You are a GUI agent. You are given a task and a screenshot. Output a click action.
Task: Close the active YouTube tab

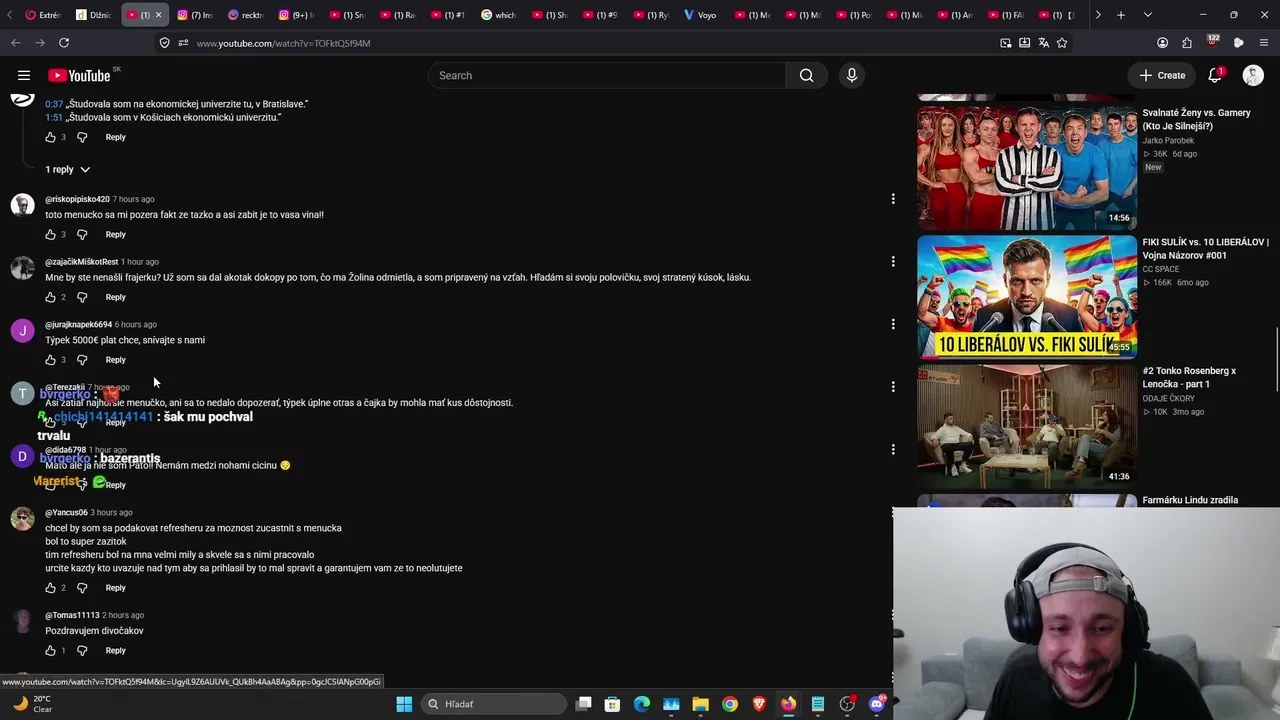click(158, 15)
